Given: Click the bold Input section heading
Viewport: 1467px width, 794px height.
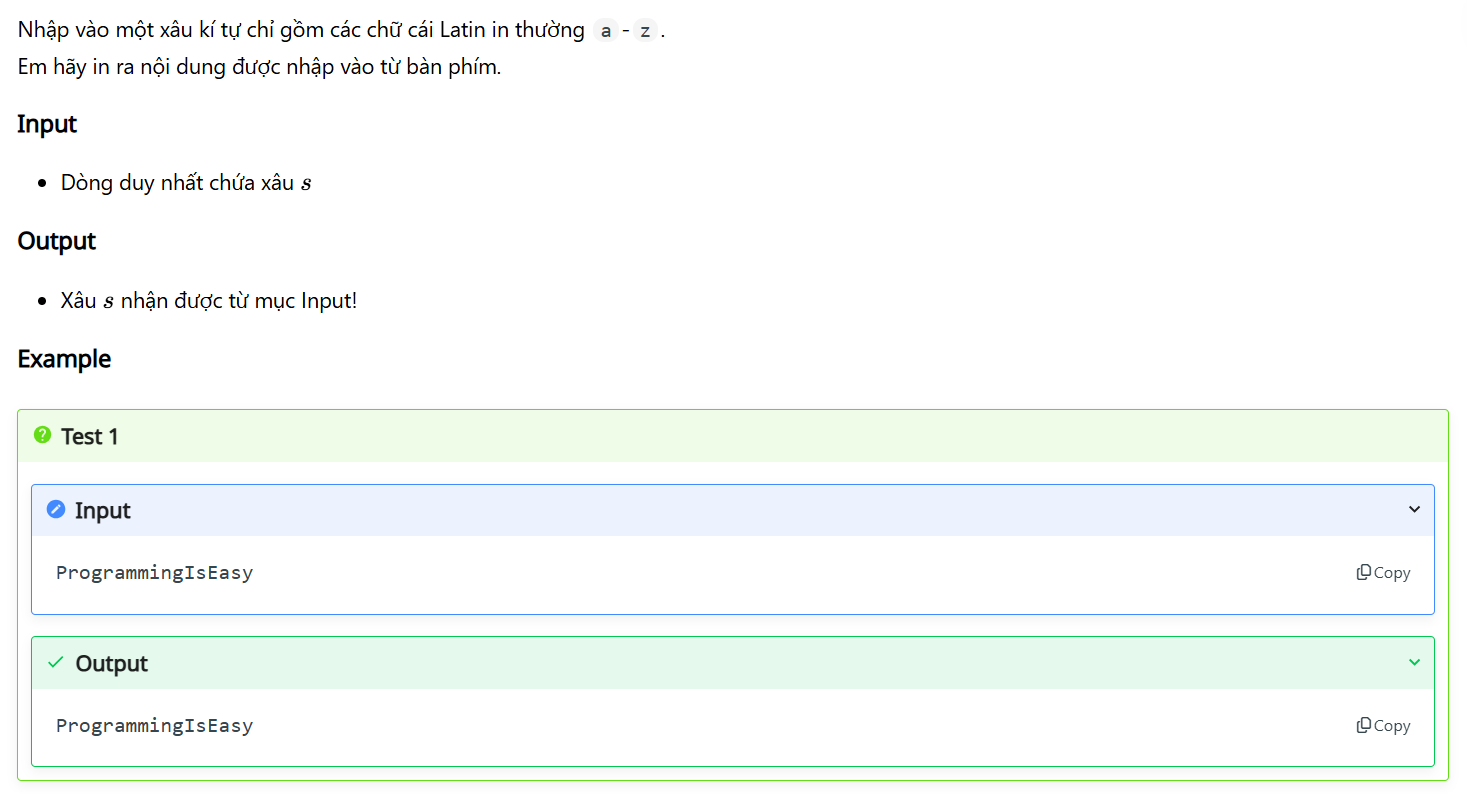Looking at the screenshot, I should [47, 124].
